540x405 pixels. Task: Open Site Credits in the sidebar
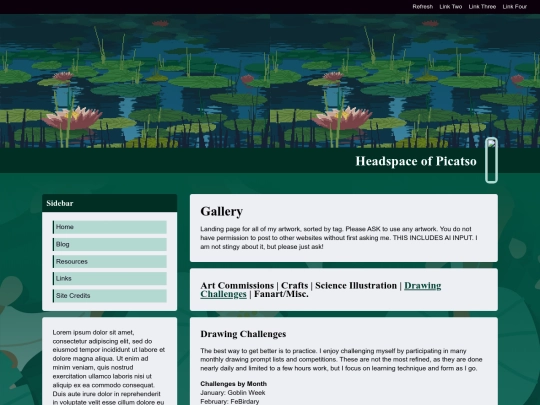(x=110, y=296)
